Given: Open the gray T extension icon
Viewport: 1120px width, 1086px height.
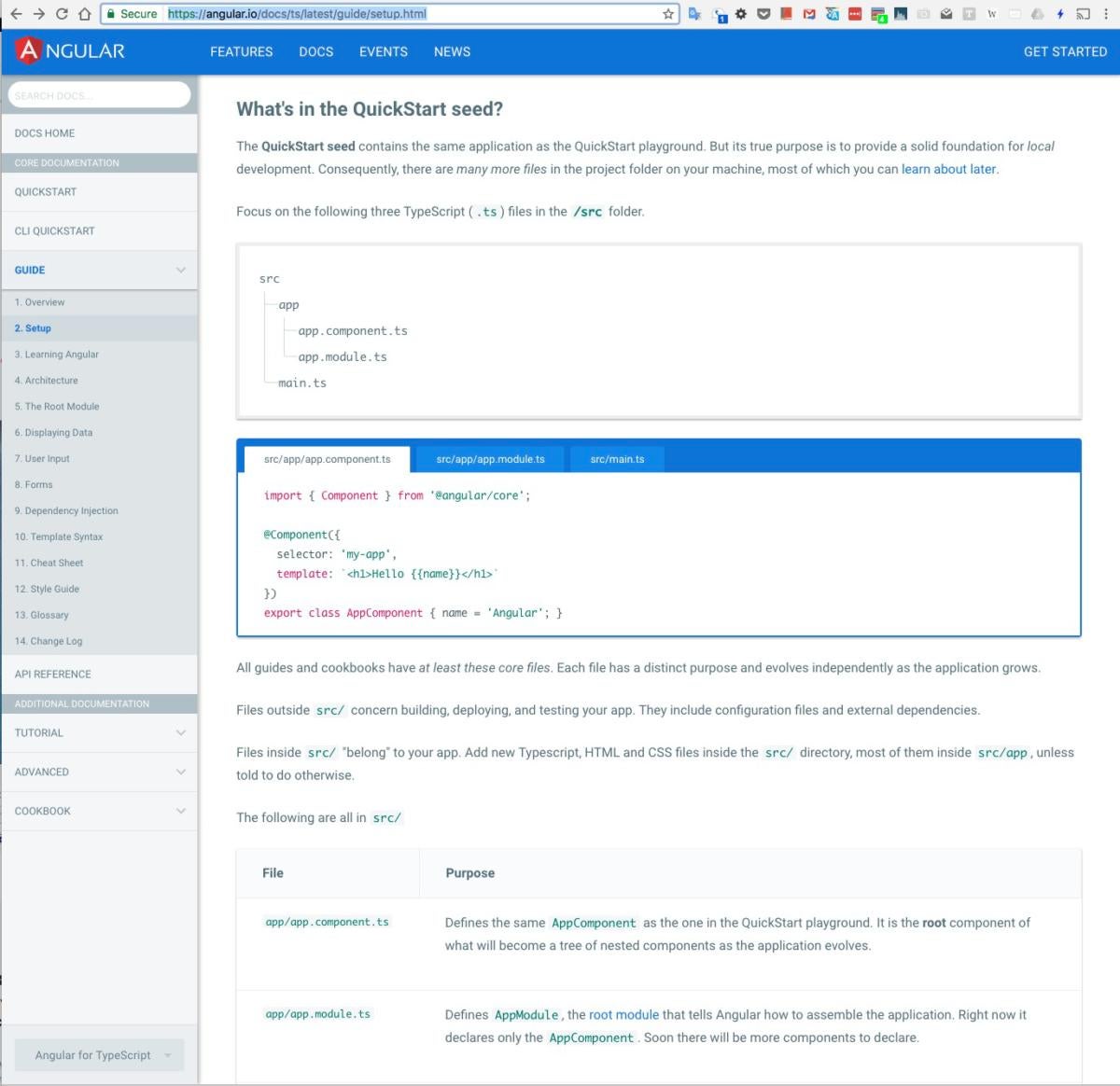Looking at the screenshot, I should (969, 14).
